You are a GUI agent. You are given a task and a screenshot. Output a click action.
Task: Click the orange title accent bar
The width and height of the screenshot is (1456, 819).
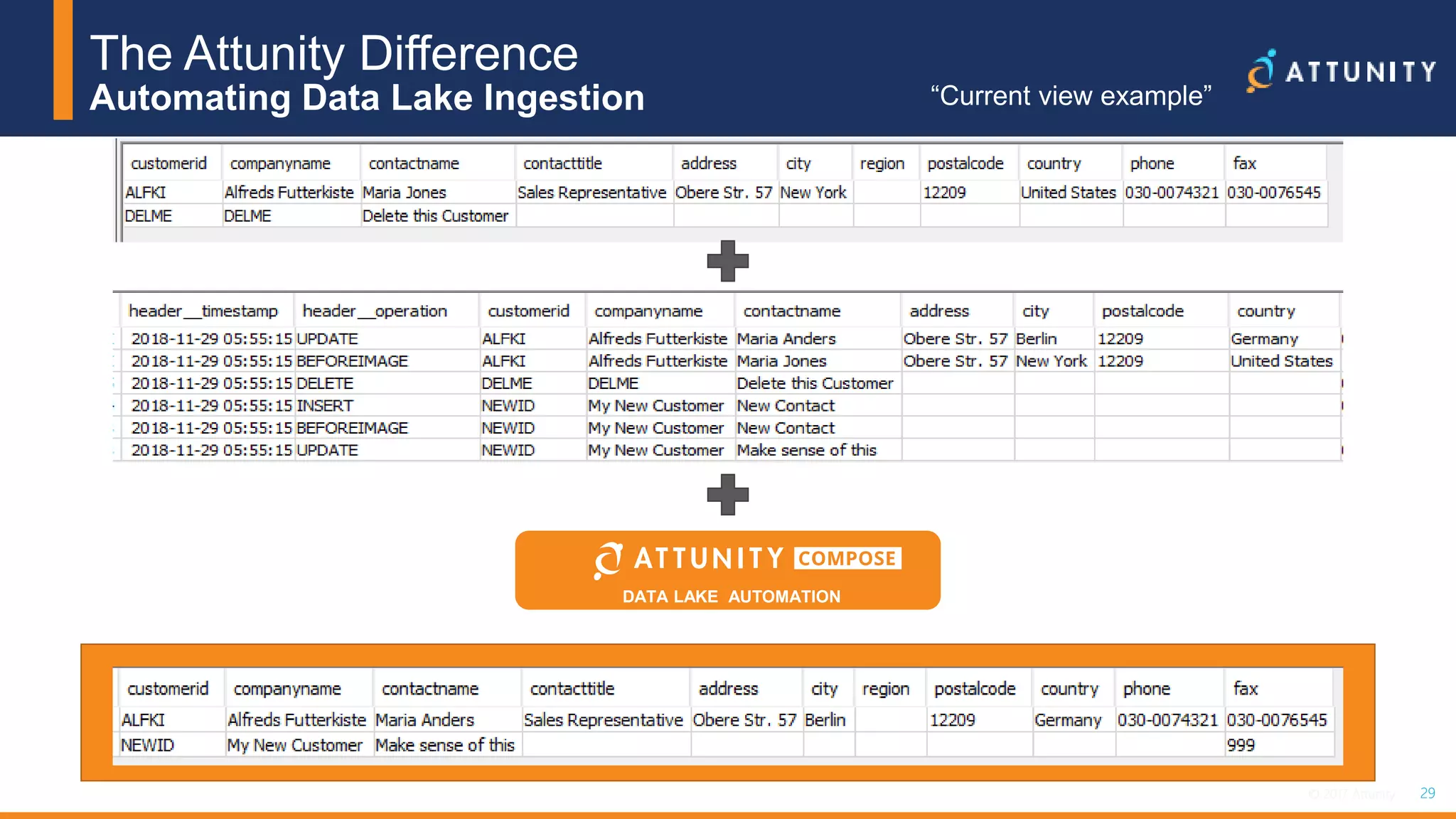click(63, 60)
